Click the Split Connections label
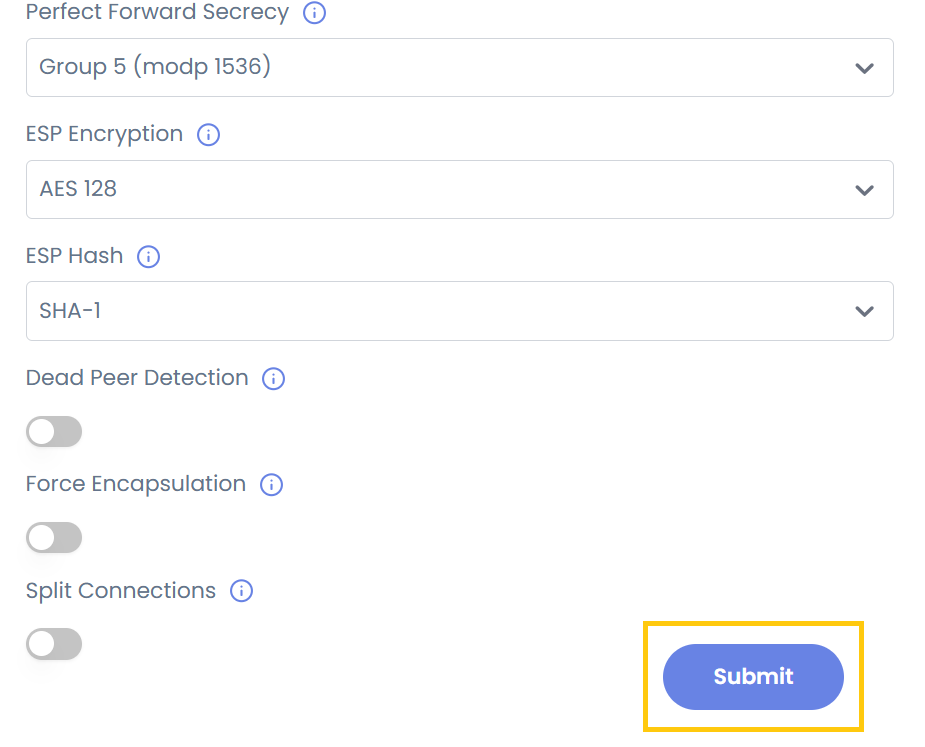This screenshot has height=747, width=925. (121, 591)
